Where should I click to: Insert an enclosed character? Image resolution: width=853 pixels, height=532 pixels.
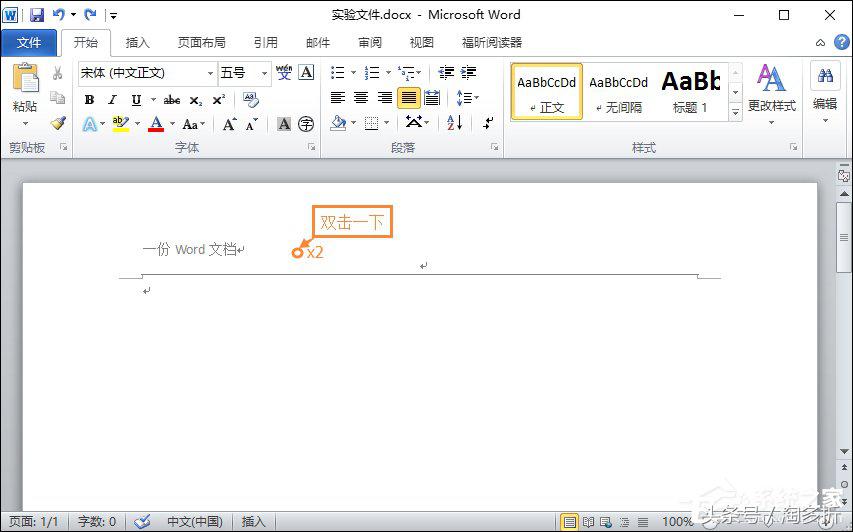tap(306, 124)
